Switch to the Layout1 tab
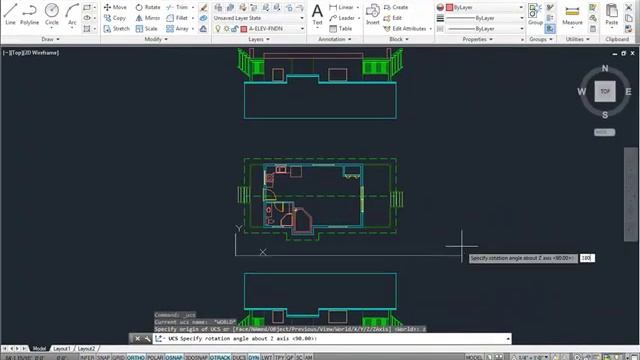 click(62, 349)
